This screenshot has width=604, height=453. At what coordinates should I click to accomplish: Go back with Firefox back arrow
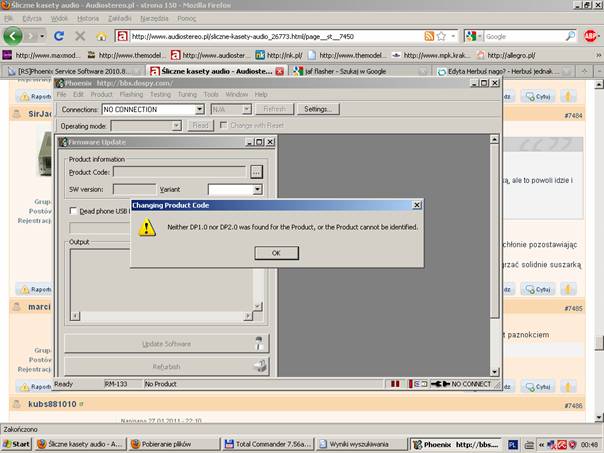13,36
